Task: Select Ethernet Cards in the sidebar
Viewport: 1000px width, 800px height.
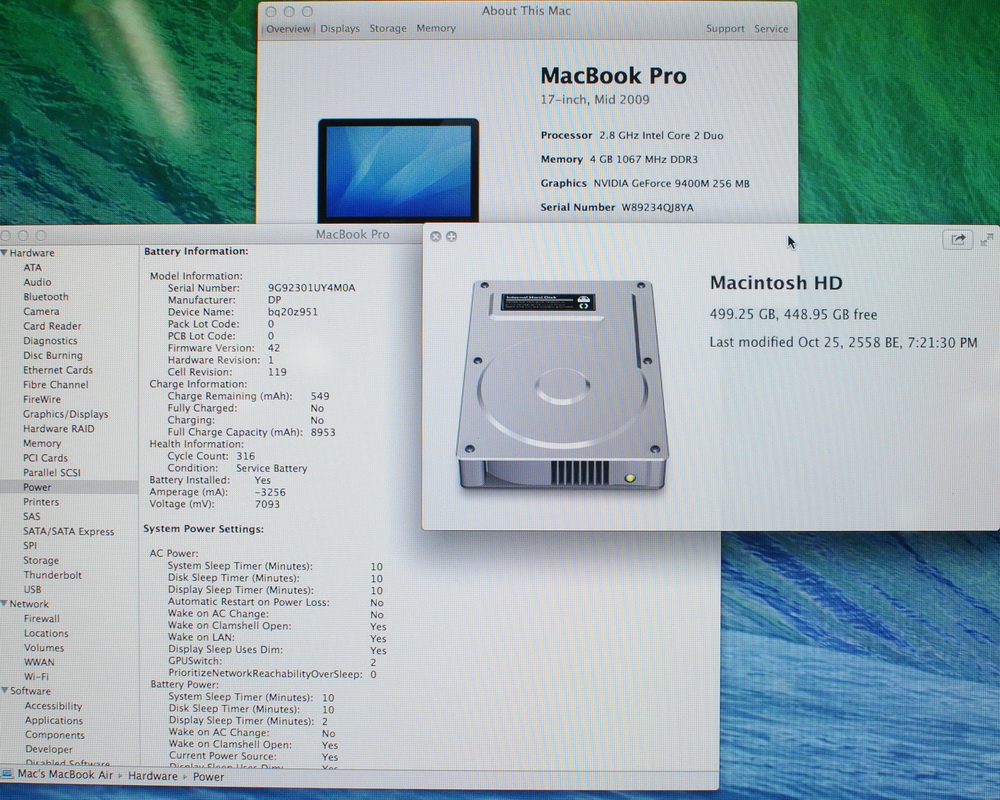Action: pos(58,370)
